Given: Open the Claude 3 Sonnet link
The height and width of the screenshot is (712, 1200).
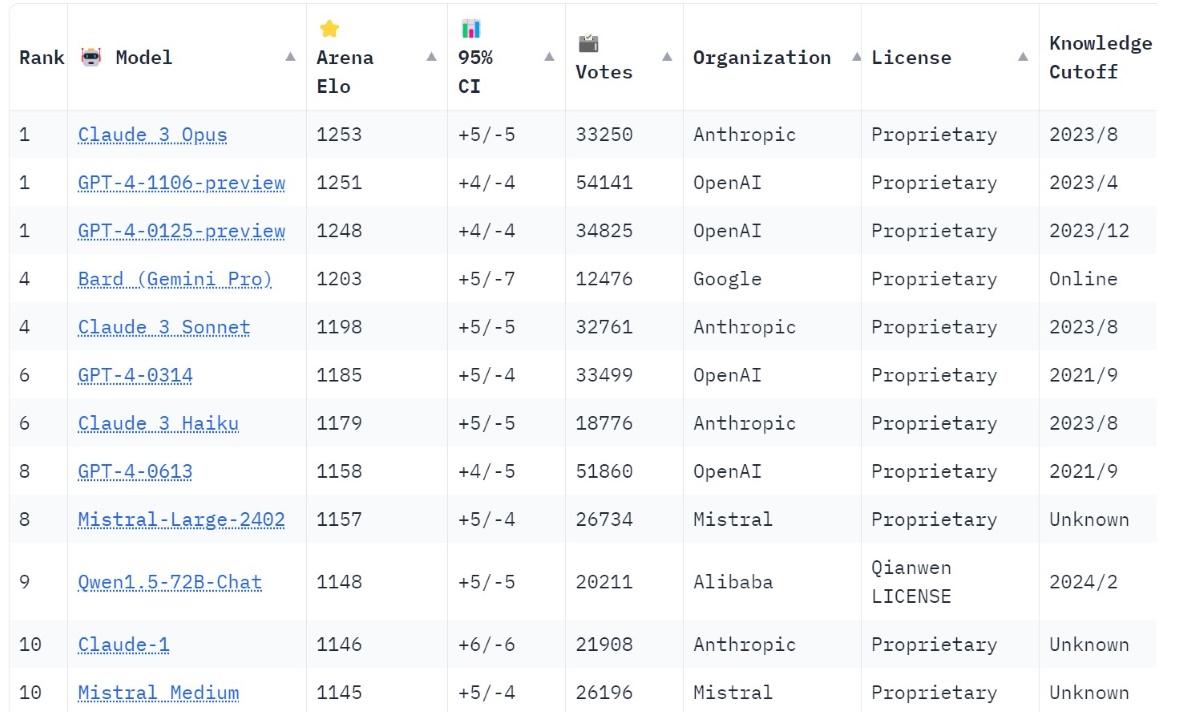Looking at the screenshot, I should [x=164, y=327].
